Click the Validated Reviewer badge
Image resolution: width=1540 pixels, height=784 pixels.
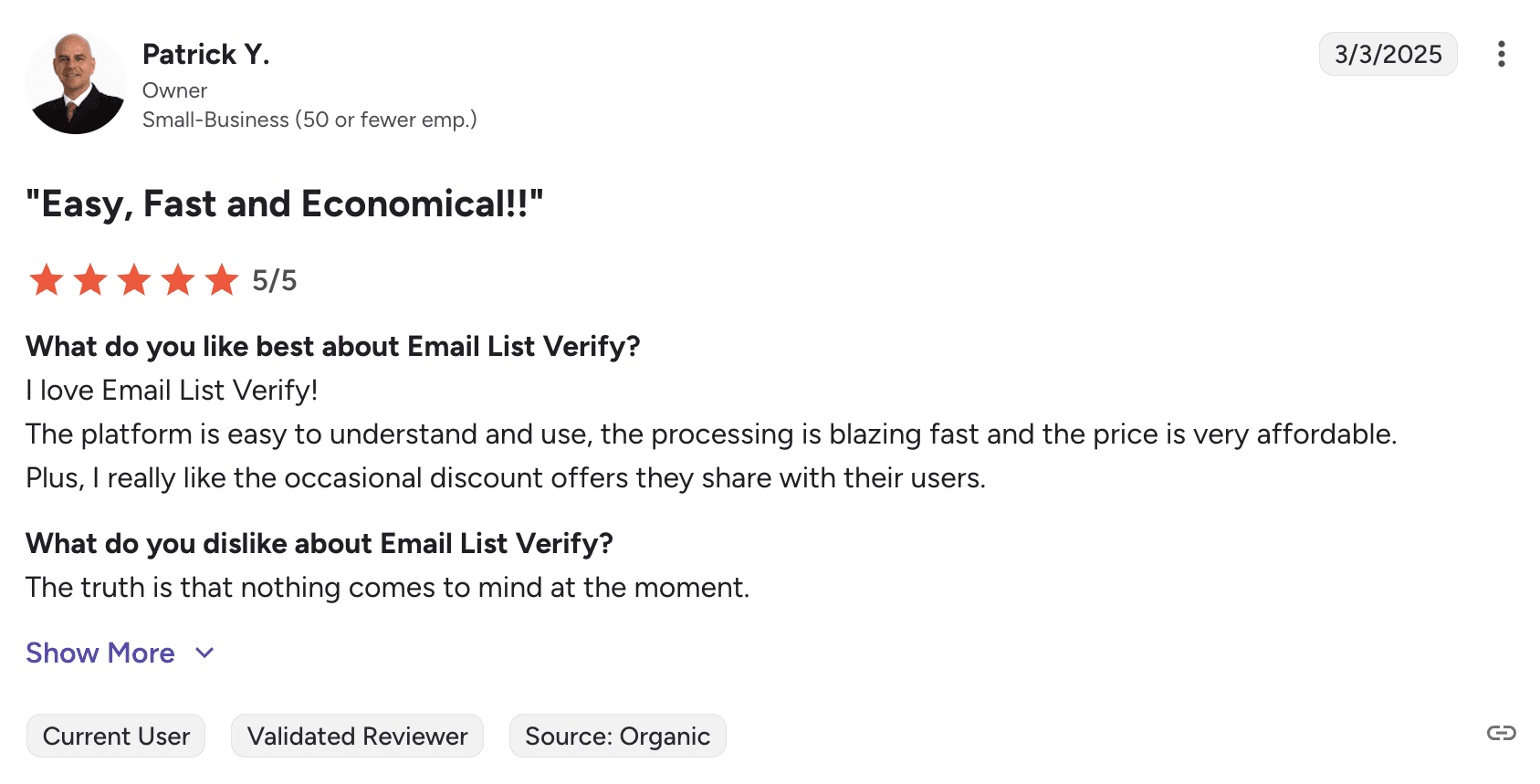357,736
